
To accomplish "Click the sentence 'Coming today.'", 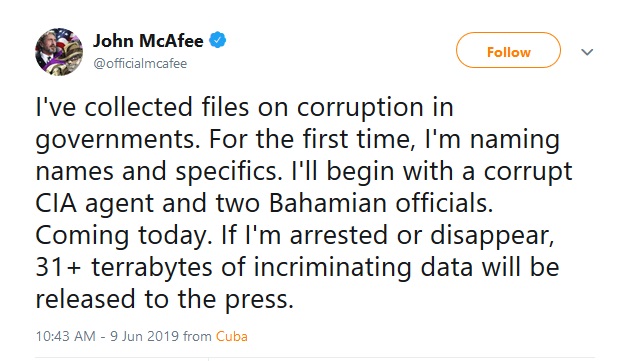I will 124,236.
